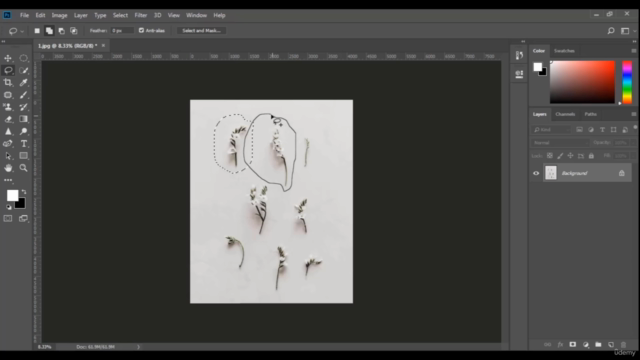This screenshot has width=640, height=360.
Task: Choose New Selection mode
Action: [x=37, y=31]
